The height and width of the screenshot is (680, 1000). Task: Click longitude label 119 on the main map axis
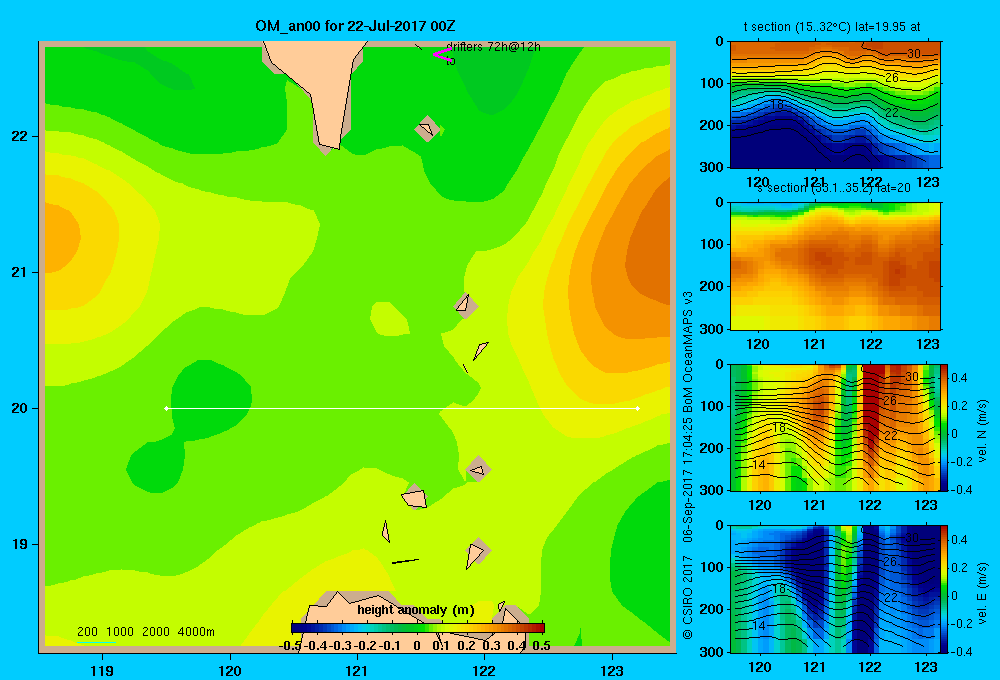tap(102, 670)
